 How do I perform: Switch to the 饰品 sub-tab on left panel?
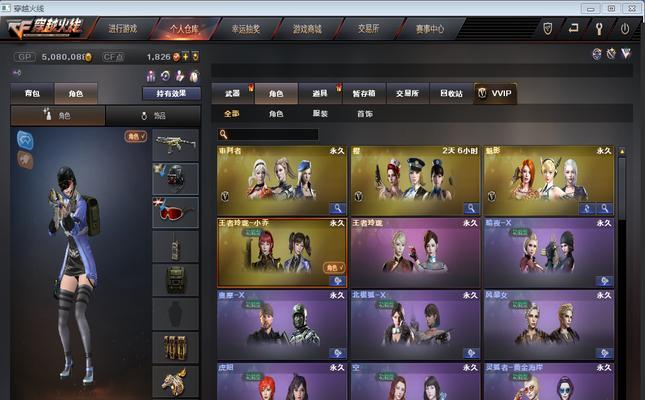(153, 116)
